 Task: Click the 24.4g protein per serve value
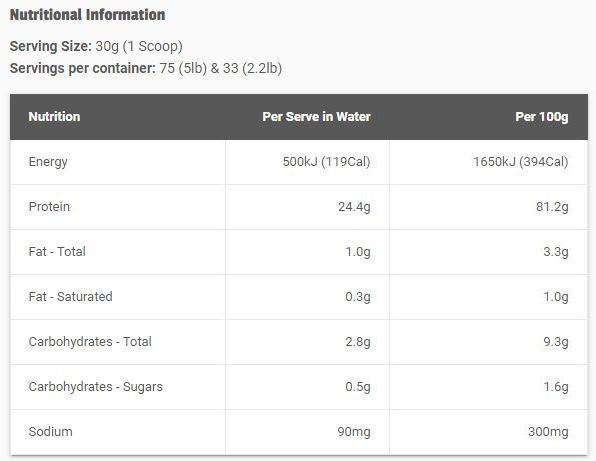tap(354, 207)
